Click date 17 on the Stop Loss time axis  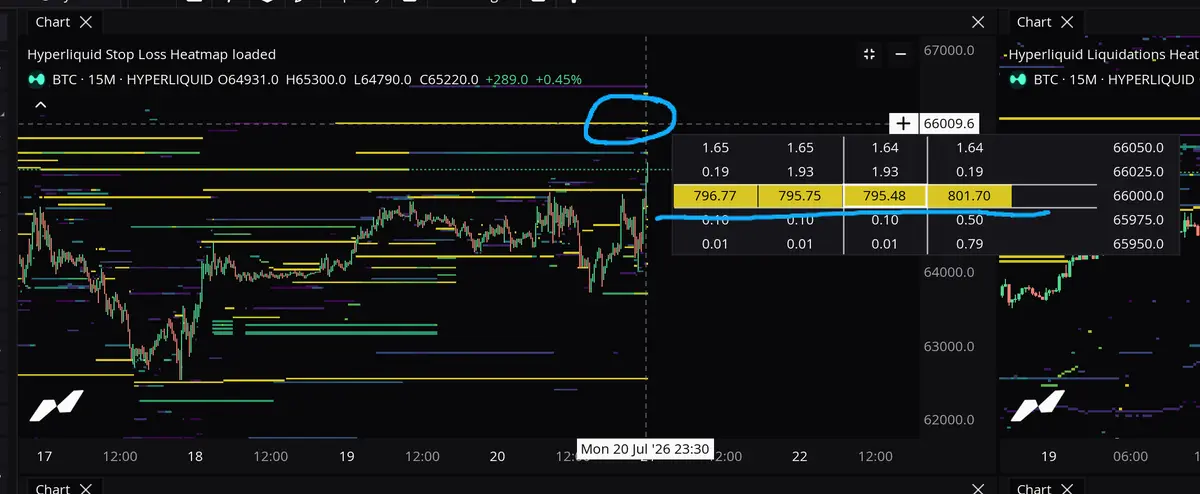(44, 456)
